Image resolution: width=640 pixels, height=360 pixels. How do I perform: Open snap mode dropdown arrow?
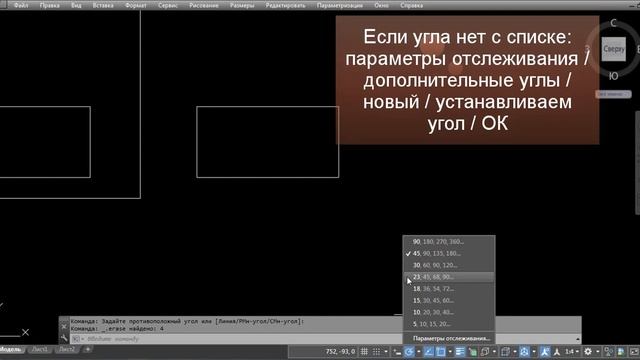386,351
